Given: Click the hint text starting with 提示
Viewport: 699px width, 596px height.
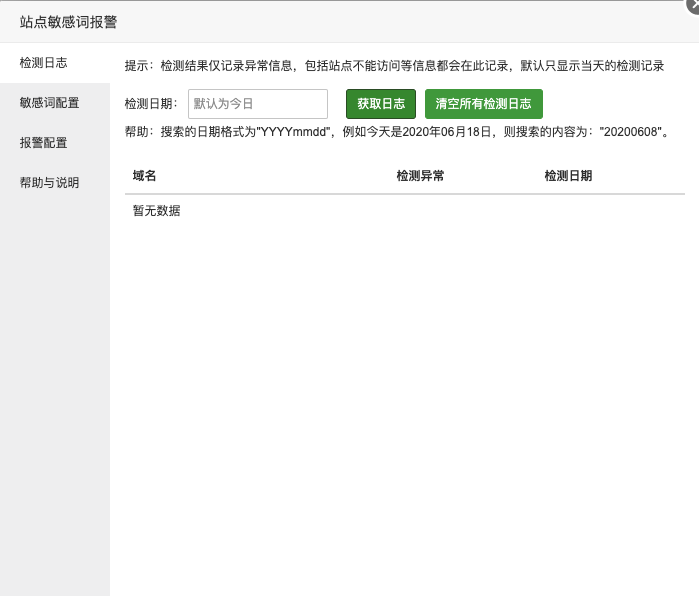Looking at the screenshot, I should tap(394, 66).
